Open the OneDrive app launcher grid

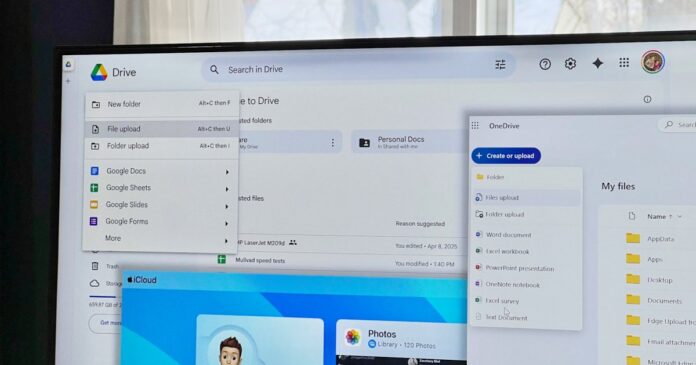click(x=475, y=126)
